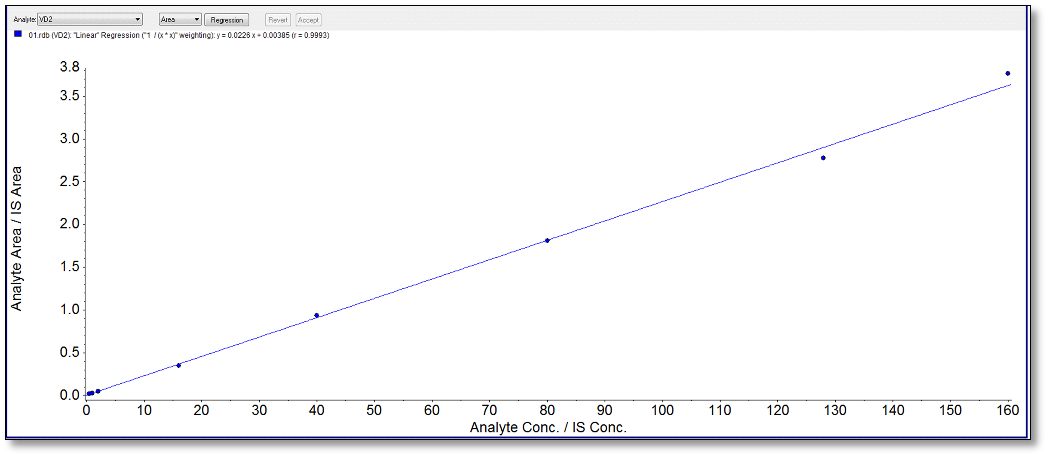
Task: Click the 100 tick label on the x-axis
Action: click(x=662, y=411)
